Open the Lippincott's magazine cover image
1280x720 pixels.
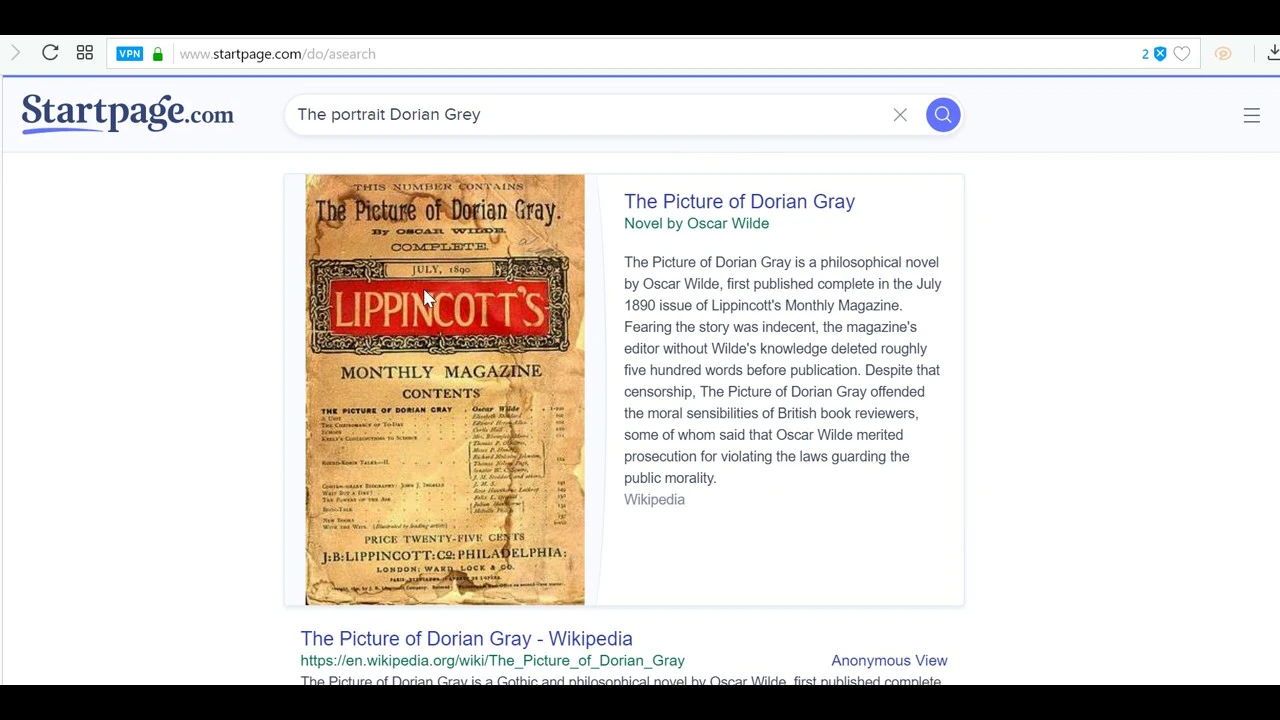pos(445,390)
